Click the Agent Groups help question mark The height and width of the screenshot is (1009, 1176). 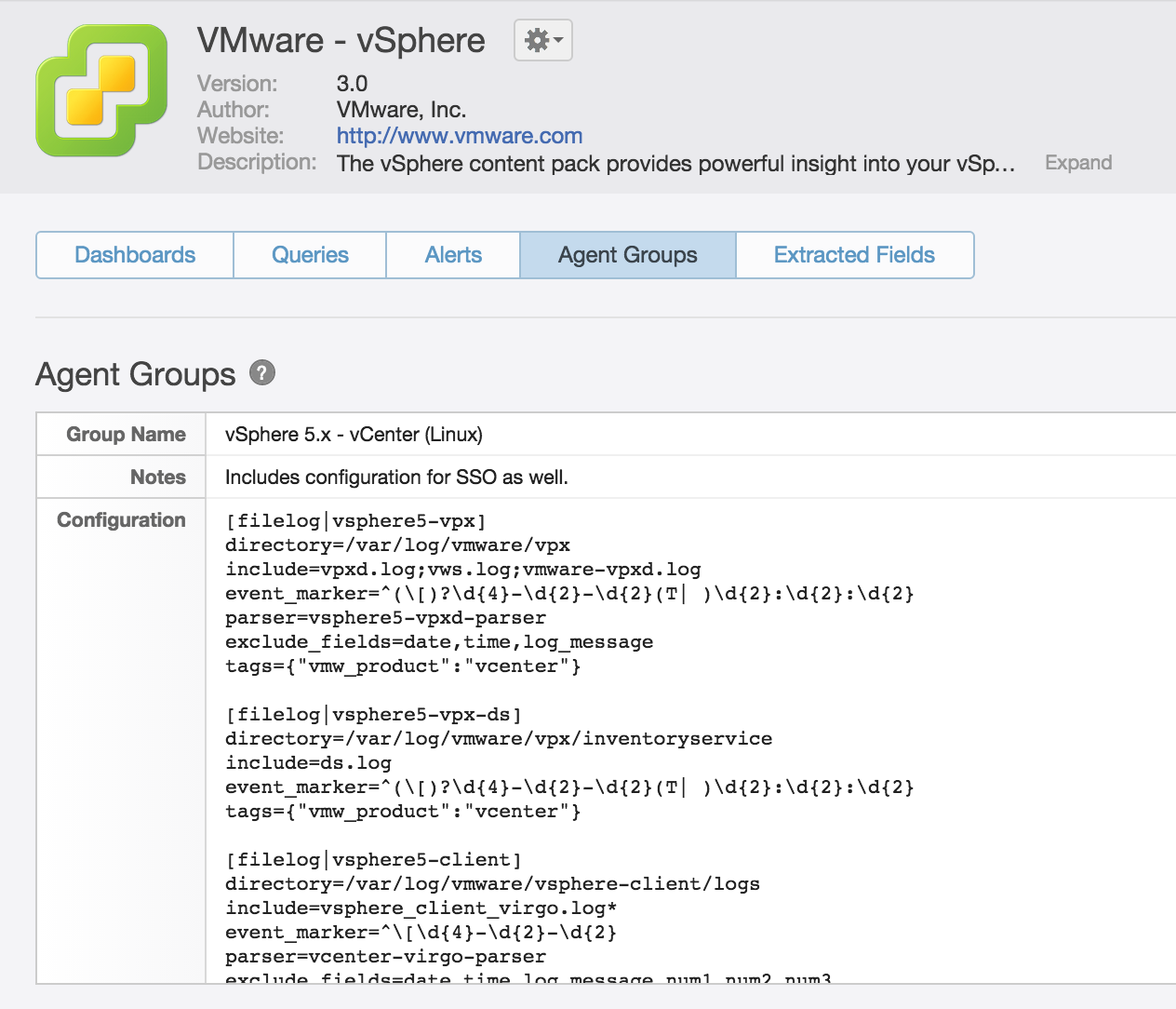(x=262, y=373)
